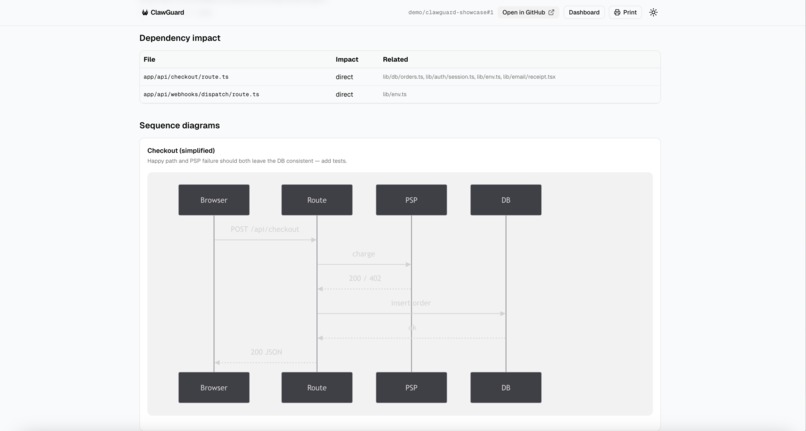Screen dimensions: 806x431
Task: Click lib/env.ts in webhooks dispatch row
Action: point(395,95)
